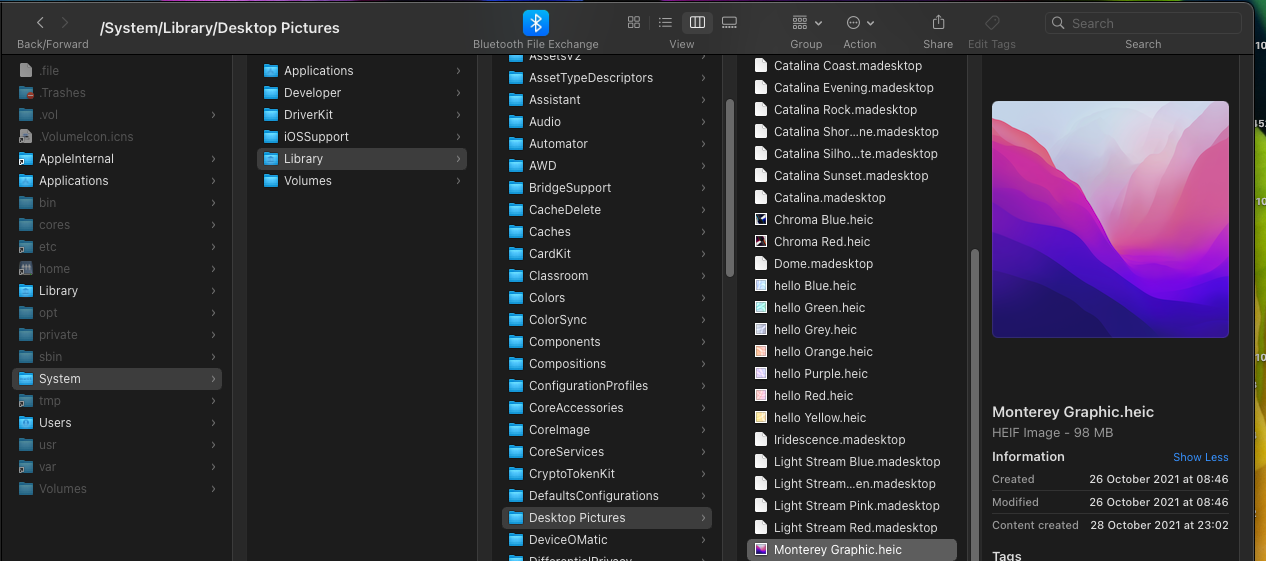Select the iOSSupport folder

click(362, 137)
